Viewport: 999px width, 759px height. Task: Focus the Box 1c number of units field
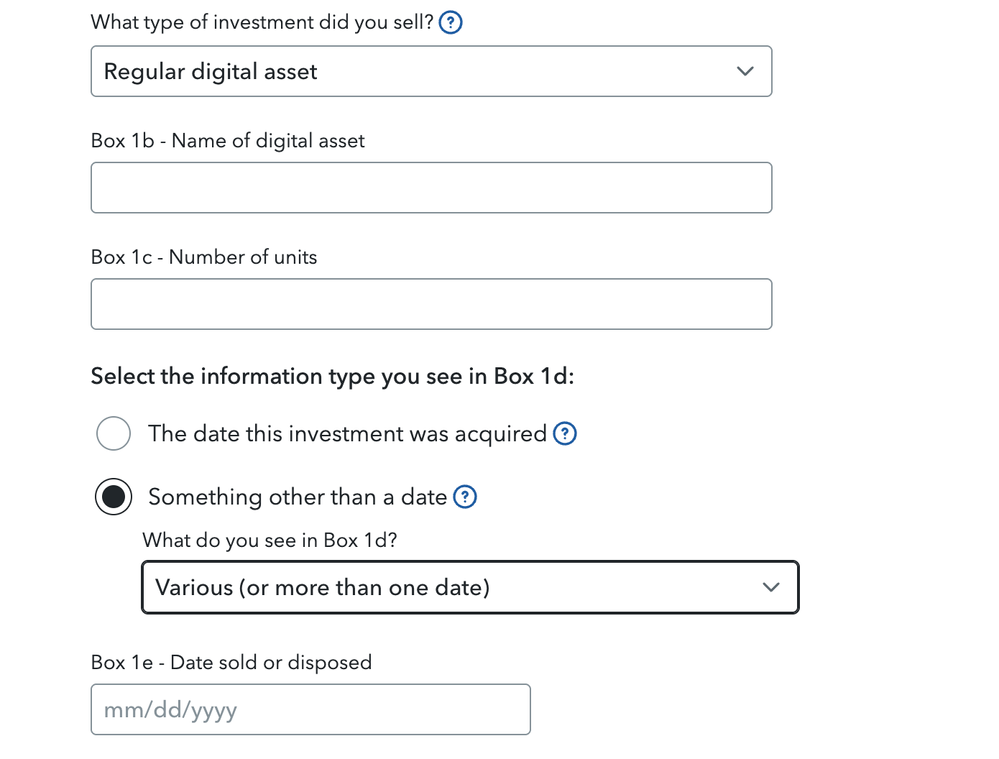click(431, 304)
